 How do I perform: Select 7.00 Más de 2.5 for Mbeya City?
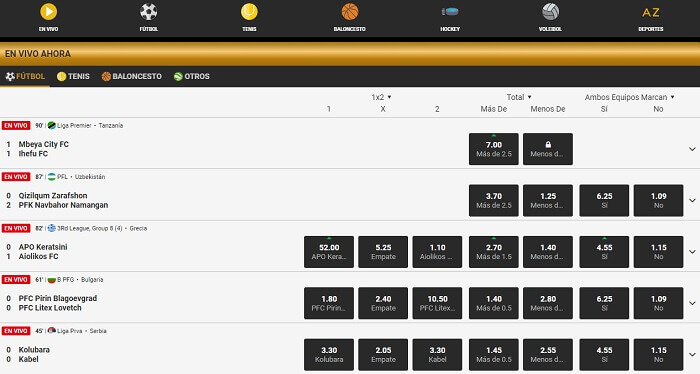494,149
